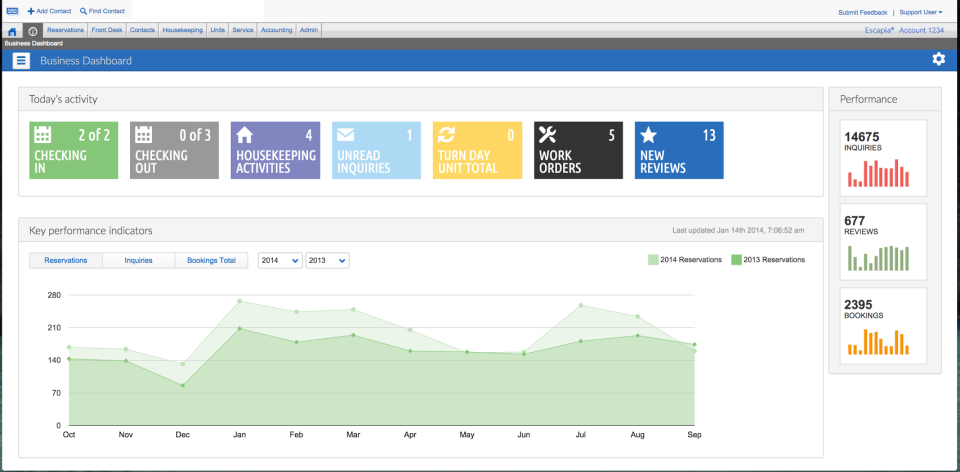960x472 pixels.
Task: Open the Front Desk menu
Action: (x=107, y=30)
